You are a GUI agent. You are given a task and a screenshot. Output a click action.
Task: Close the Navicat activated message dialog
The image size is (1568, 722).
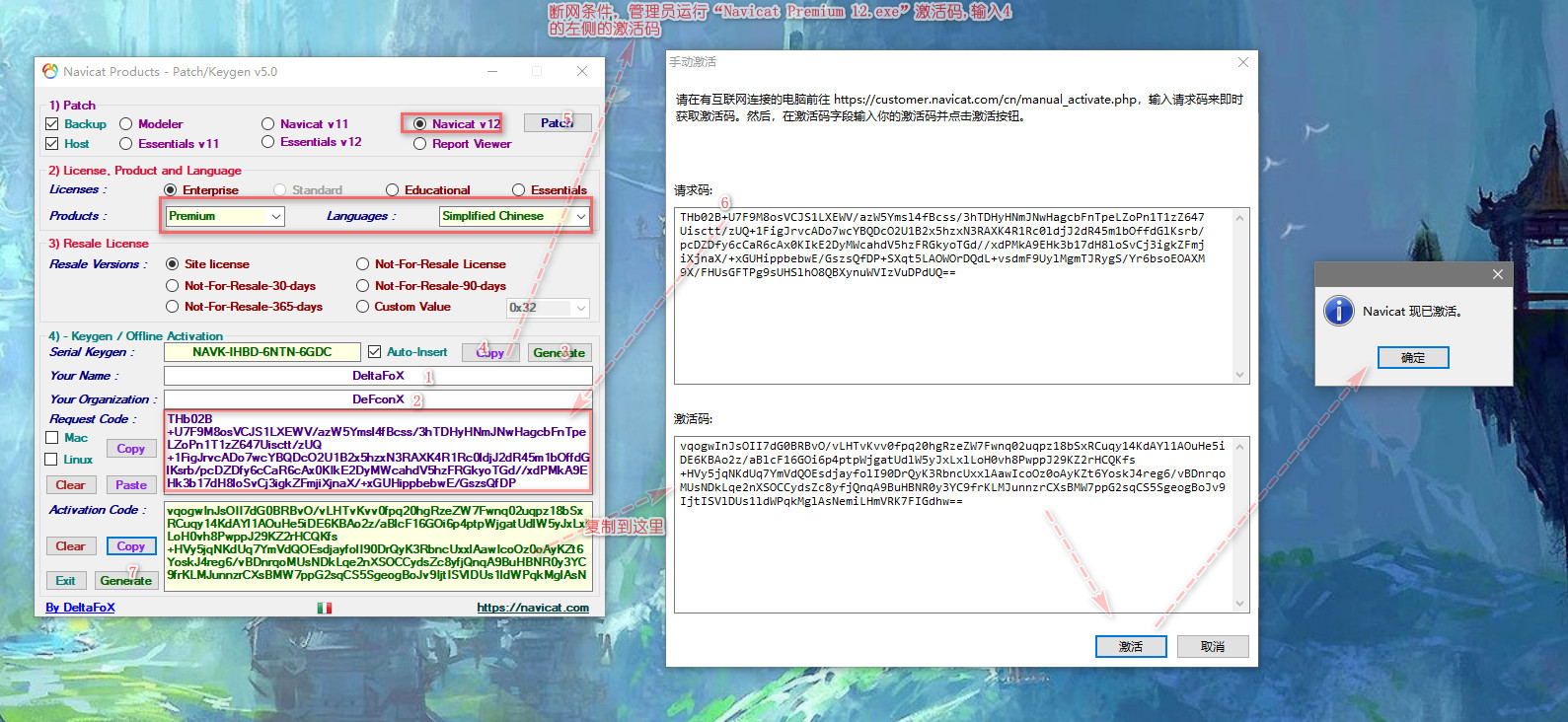(x=1498, y=274)
